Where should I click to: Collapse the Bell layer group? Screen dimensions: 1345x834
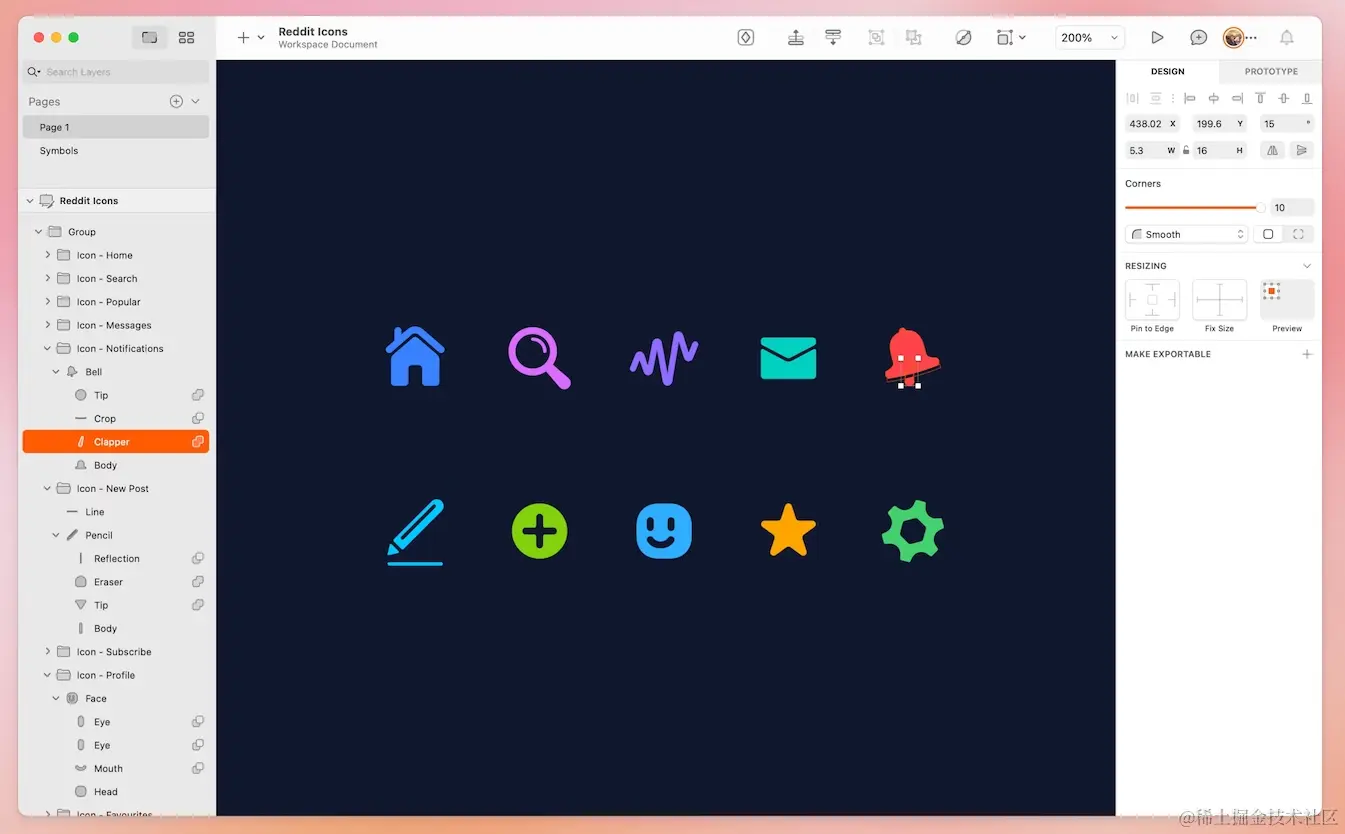click(56, 372)
